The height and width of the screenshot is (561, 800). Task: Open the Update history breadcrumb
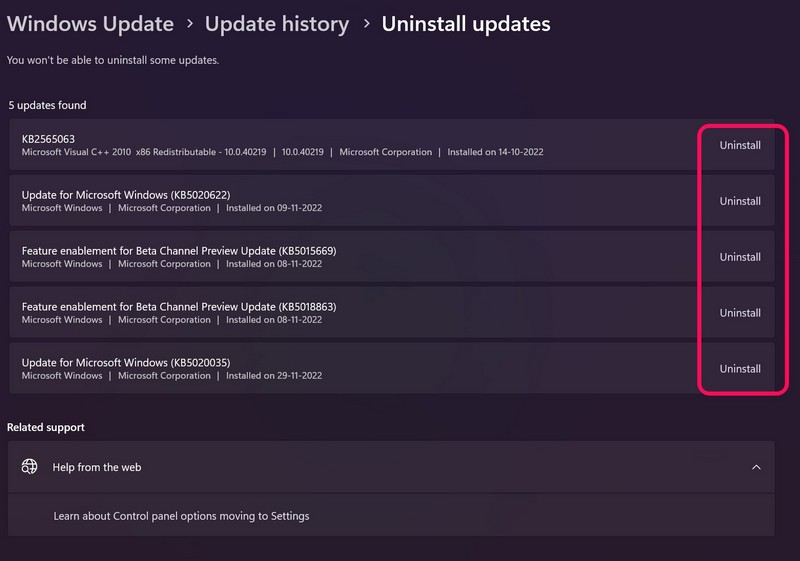pos(277,24)
